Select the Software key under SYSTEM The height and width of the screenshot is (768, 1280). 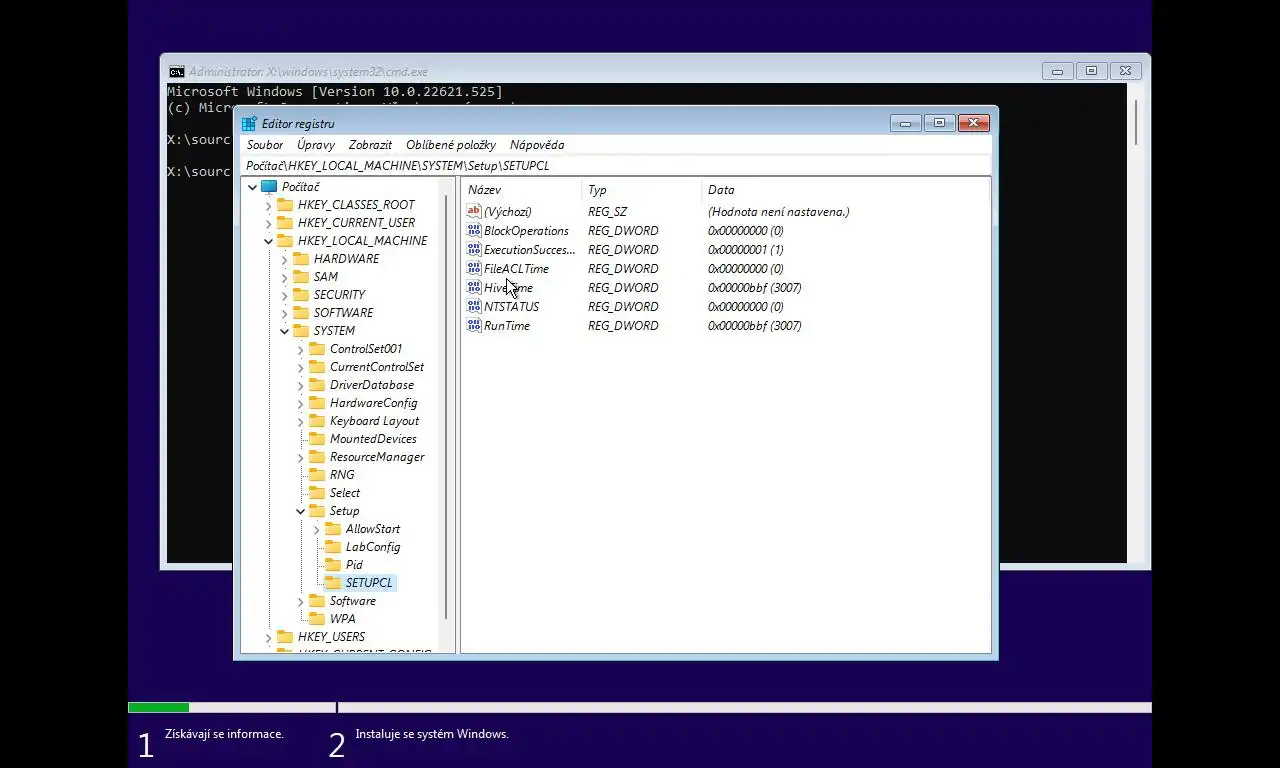tap(353, 601)
